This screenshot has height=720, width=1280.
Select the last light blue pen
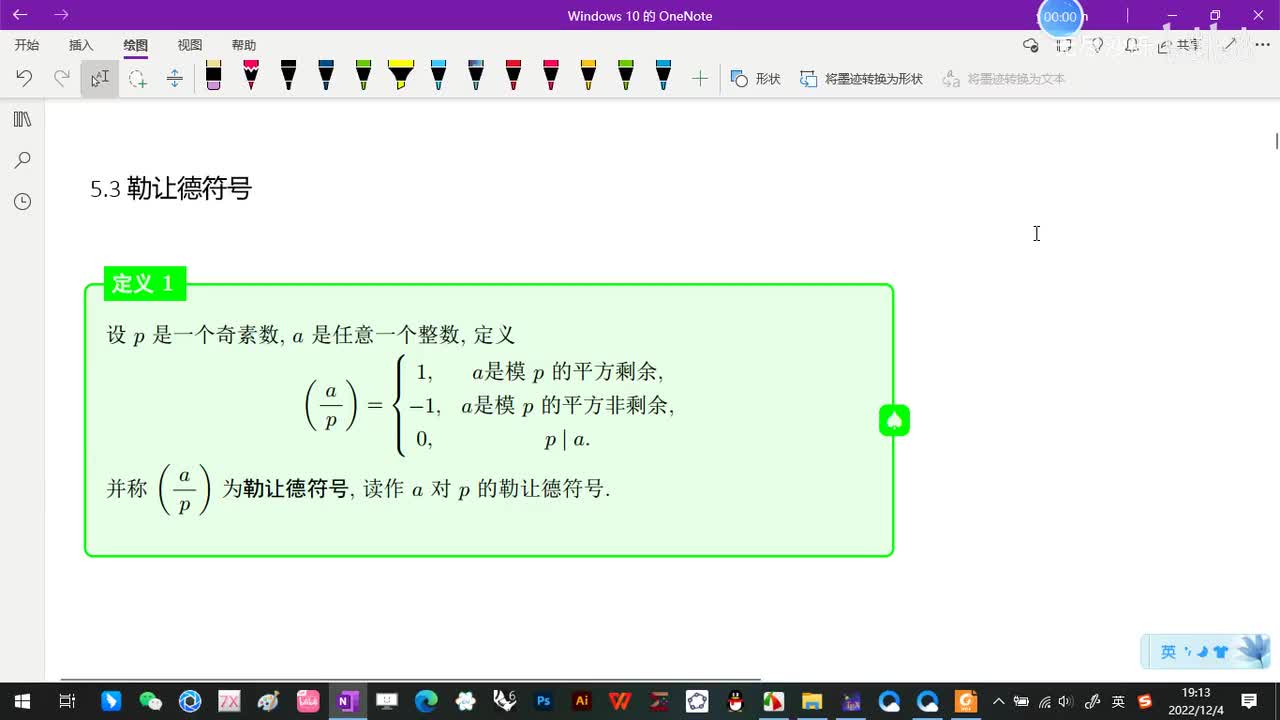tap(663, 76)
